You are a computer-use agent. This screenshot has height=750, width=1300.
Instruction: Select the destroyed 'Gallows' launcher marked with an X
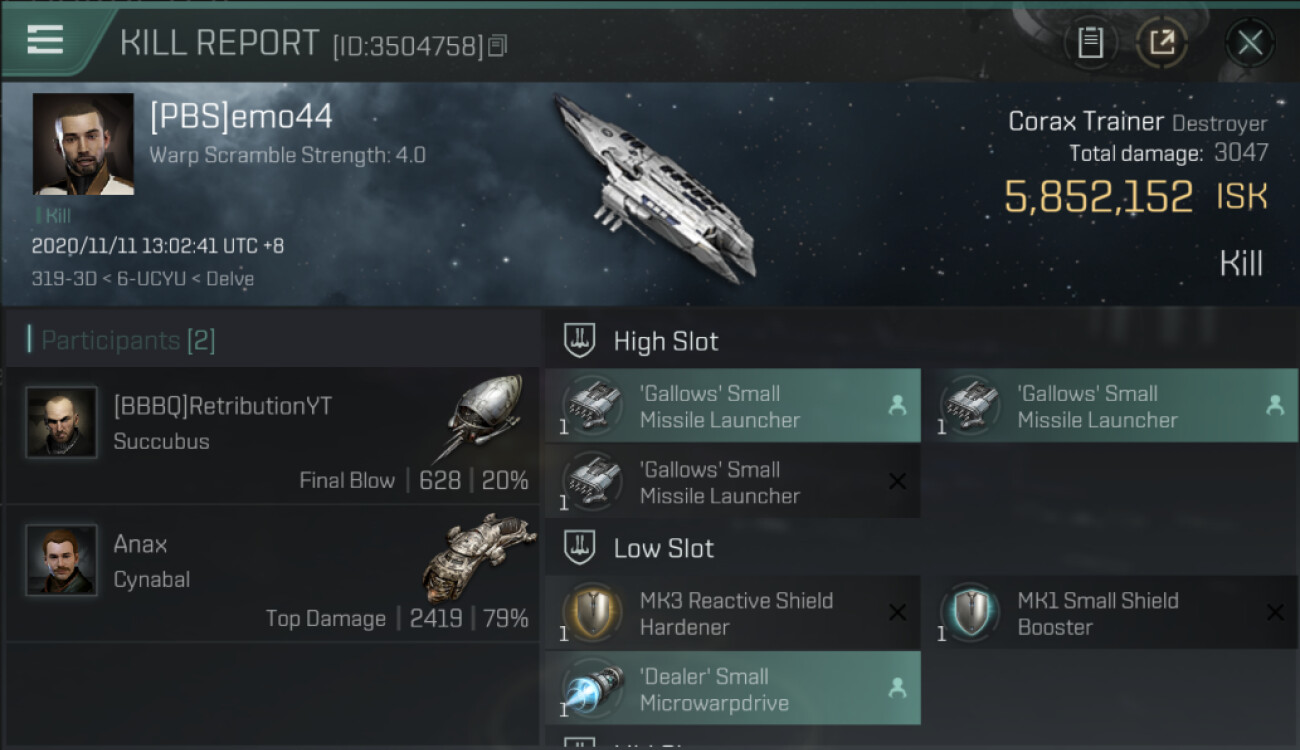coord(733,482)
